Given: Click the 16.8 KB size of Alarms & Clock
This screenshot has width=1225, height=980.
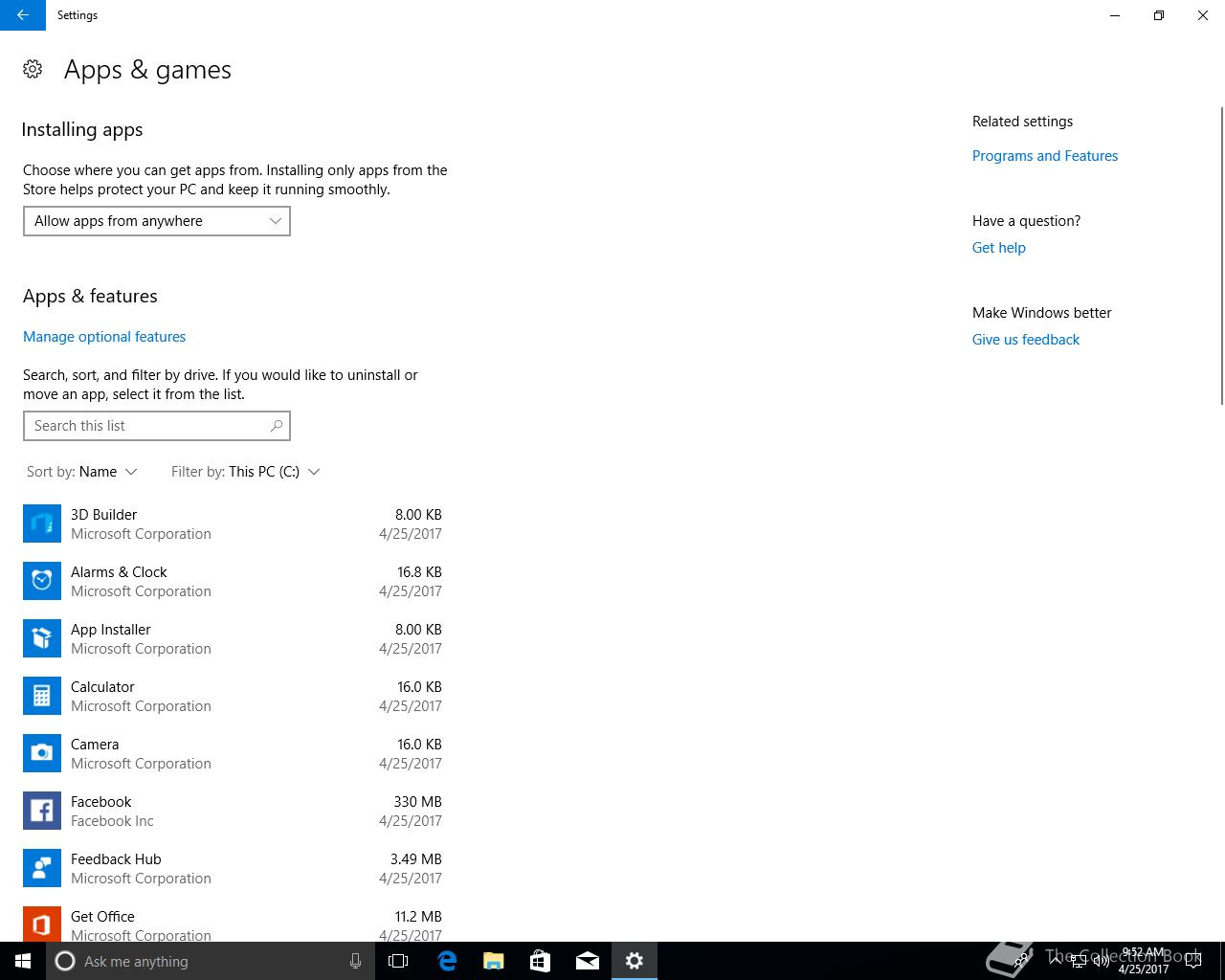Looking at the screenshot, I should (x=419, y=572).
